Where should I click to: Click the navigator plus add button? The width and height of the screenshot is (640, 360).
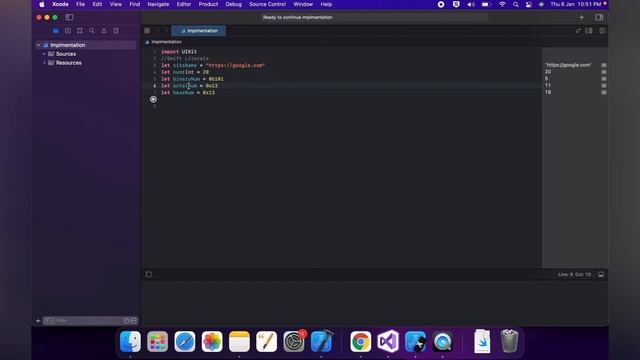(x=38, y=321)
